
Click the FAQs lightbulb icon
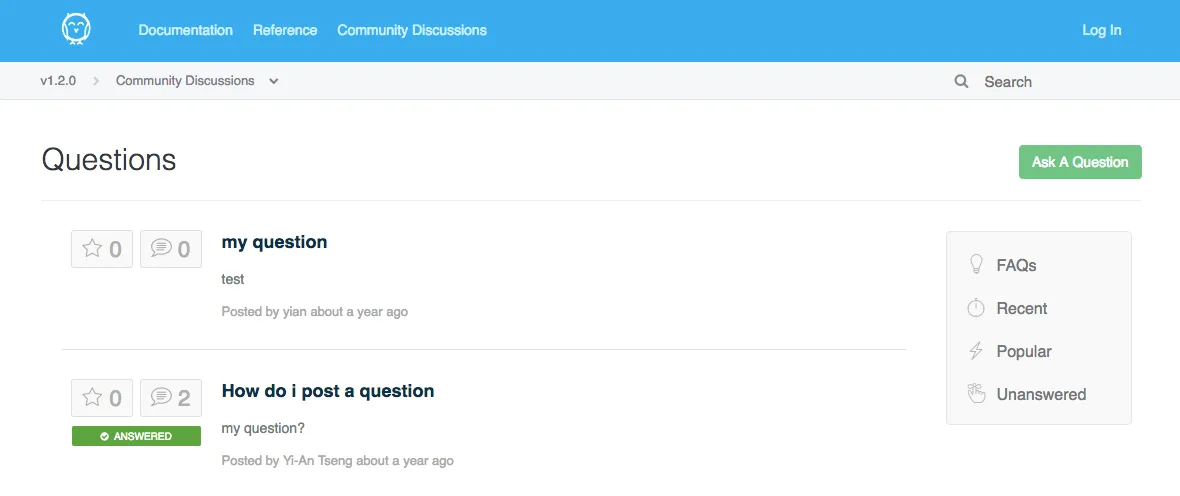click(x=976, y=265)
